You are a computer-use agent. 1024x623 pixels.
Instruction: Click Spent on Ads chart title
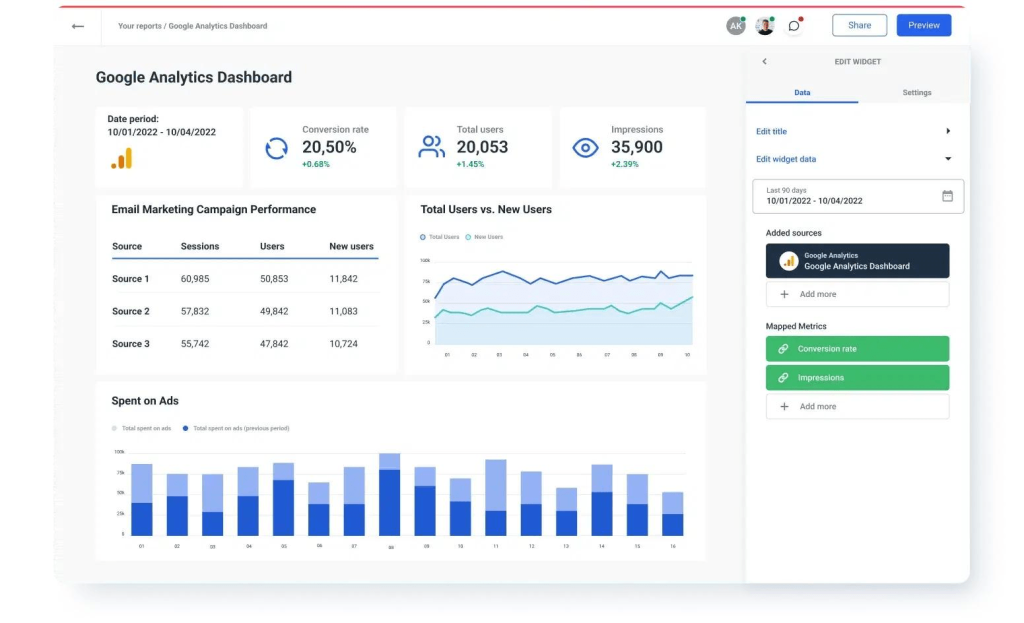[x=145, y=401]
